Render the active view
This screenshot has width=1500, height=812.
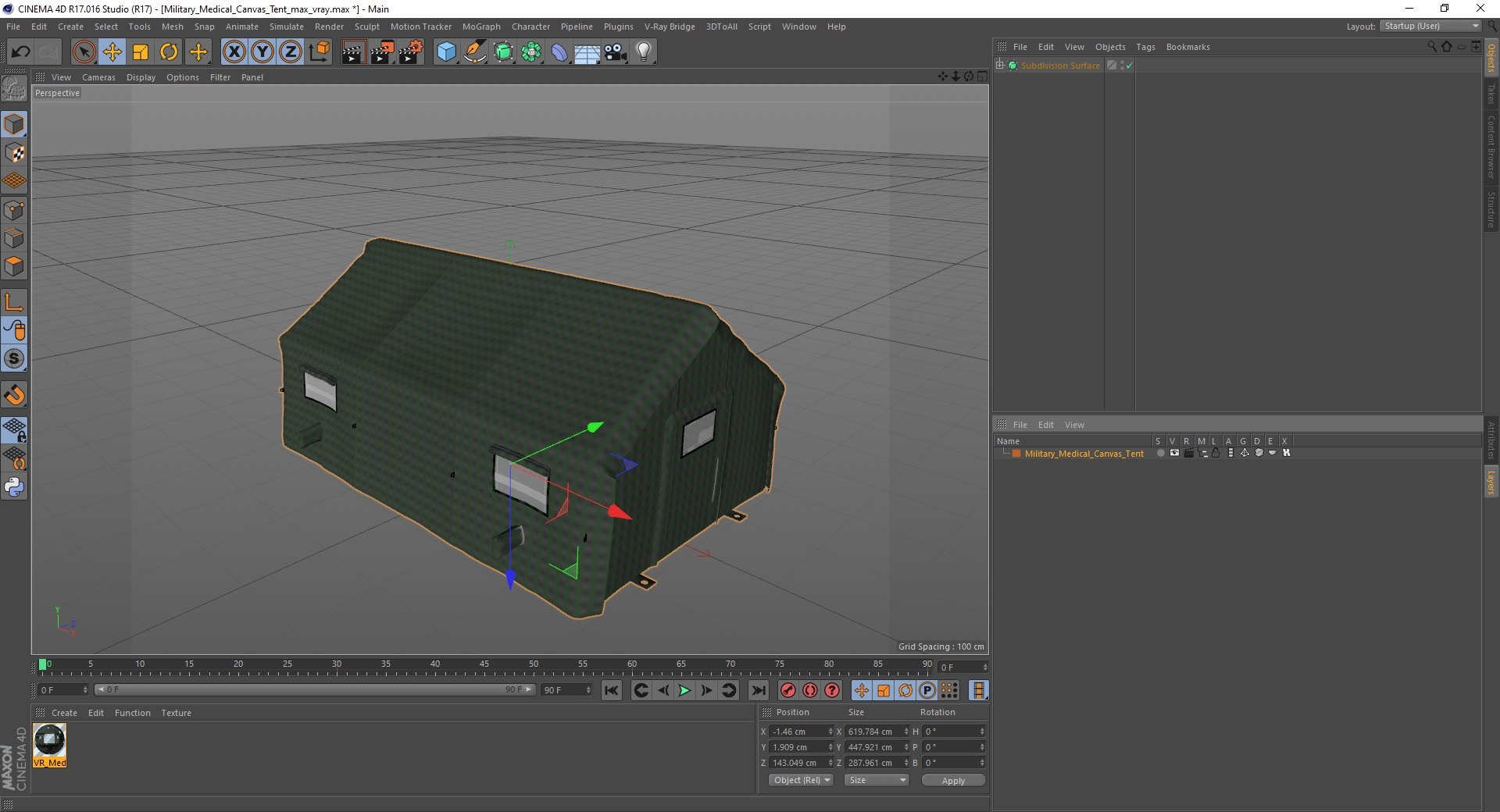pos(353,52)
